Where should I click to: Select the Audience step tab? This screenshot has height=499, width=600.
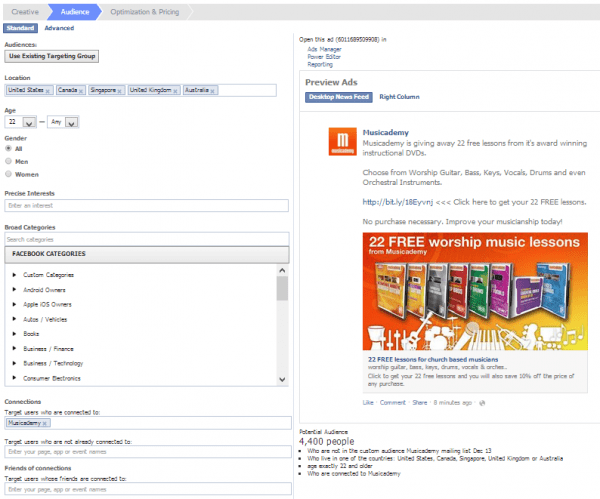coord(75,12)
